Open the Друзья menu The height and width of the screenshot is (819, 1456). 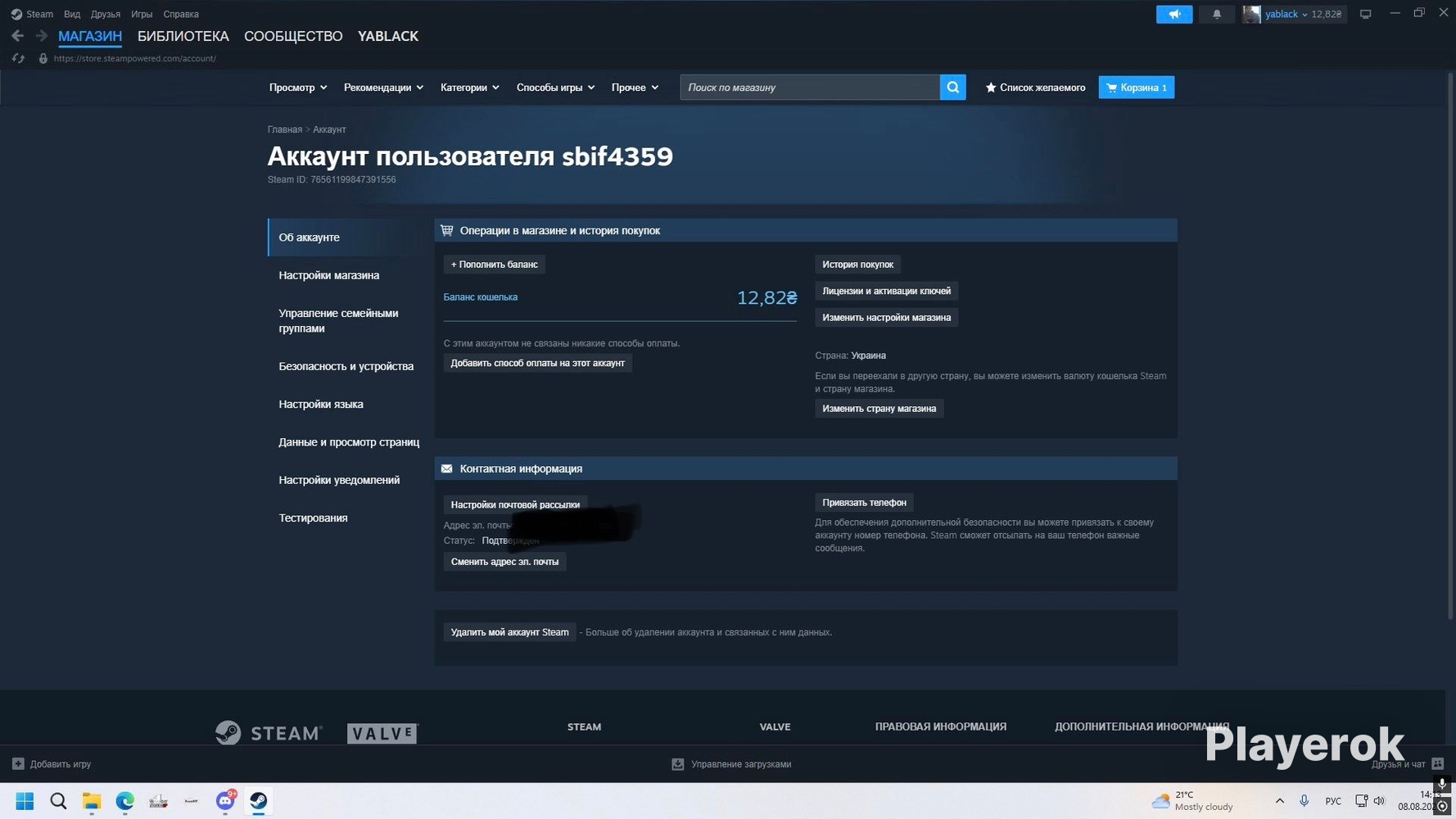click(106, 14)
